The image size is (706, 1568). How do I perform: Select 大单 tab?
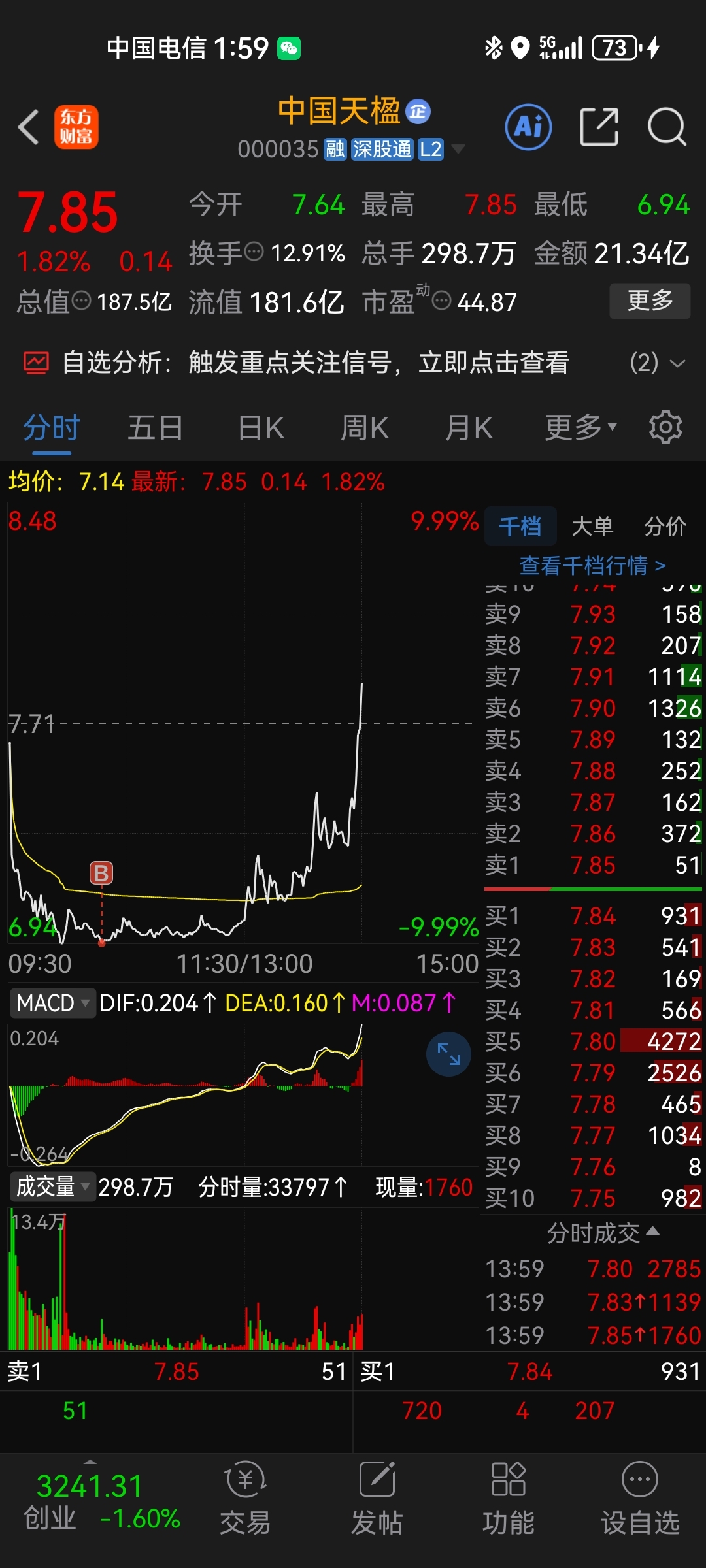click(592, 525)
